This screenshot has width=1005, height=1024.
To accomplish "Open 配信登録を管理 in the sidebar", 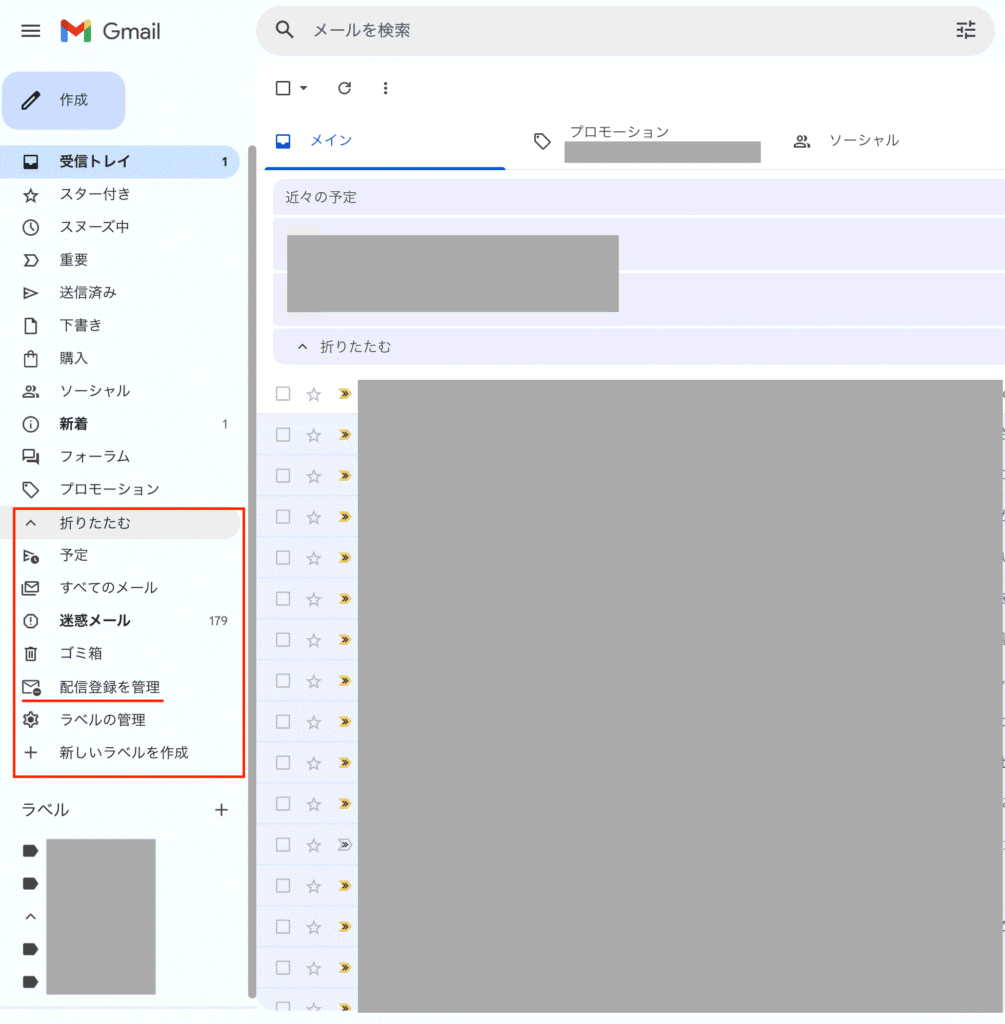I will point(109,687).
